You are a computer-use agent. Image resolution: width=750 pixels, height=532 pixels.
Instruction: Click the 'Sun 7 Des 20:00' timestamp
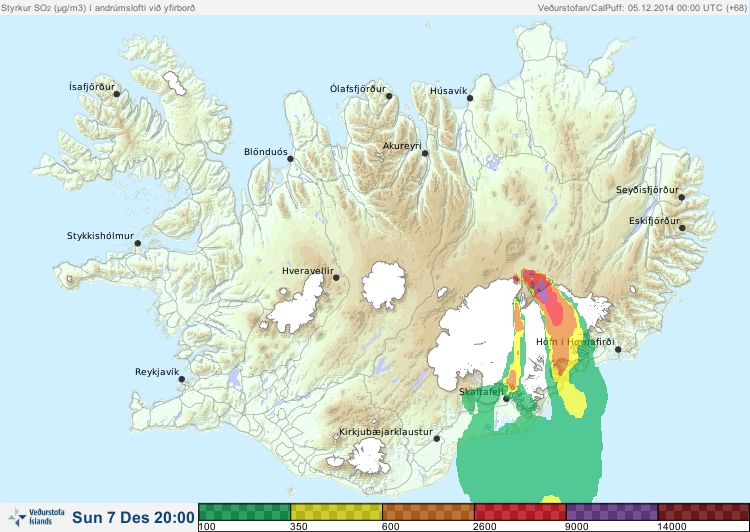coord(133,517)
